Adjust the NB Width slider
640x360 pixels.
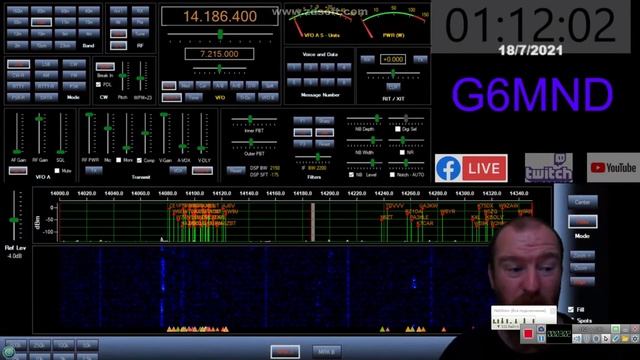point(364,140)
